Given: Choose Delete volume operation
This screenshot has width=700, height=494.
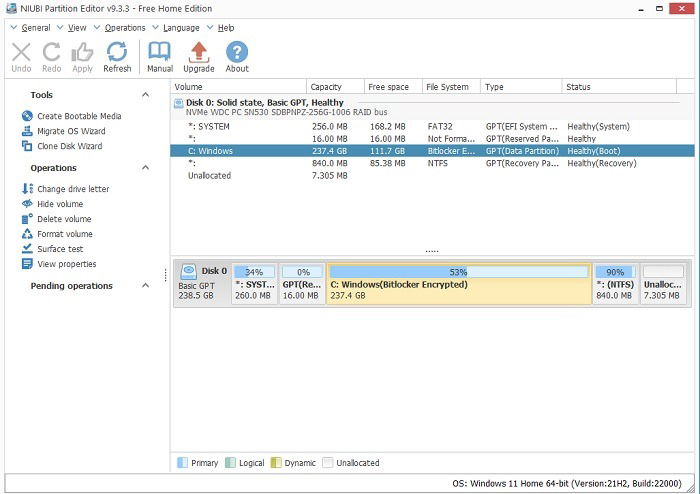Looking at the screenshot, I should click(64, 219).
